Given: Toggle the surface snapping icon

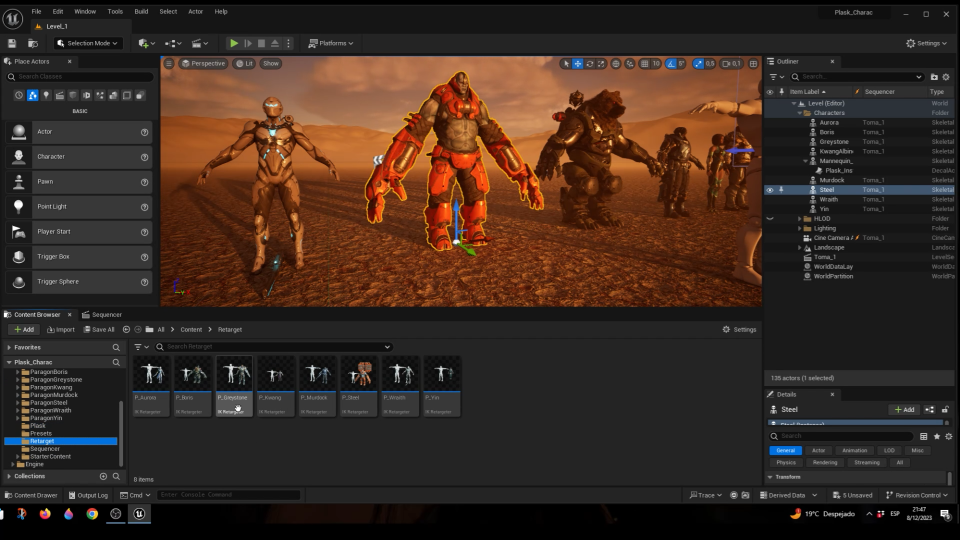Looking at the screenshot, I should pos(629,64).
